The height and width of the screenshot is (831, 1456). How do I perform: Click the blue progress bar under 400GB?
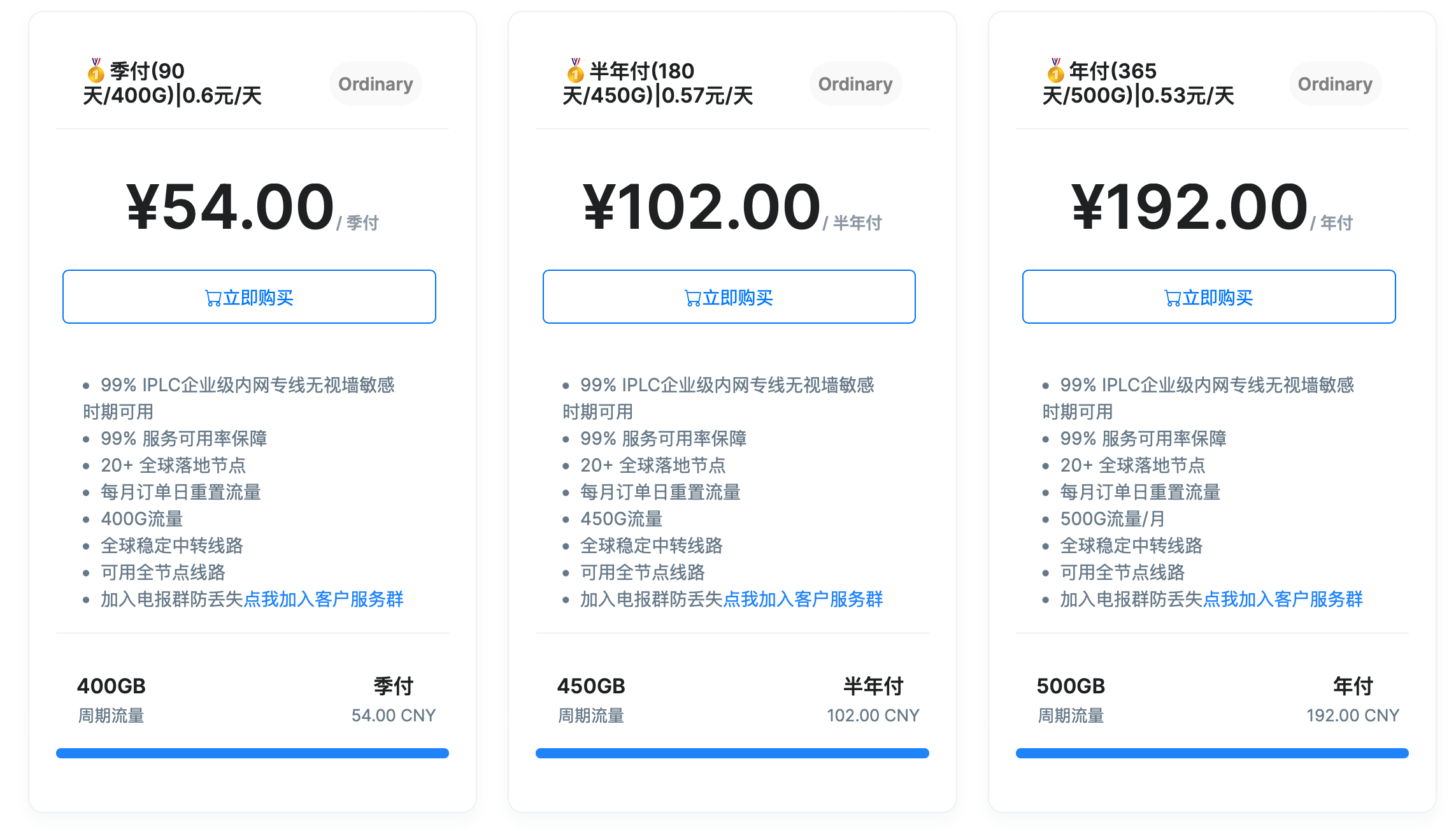252,753
